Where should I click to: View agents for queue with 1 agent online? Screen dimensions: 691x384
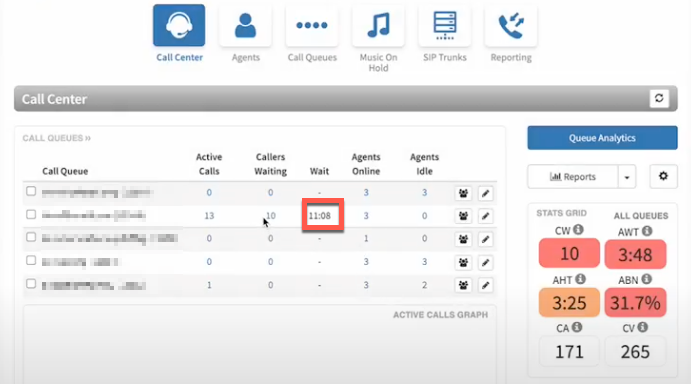click(463, 239)
